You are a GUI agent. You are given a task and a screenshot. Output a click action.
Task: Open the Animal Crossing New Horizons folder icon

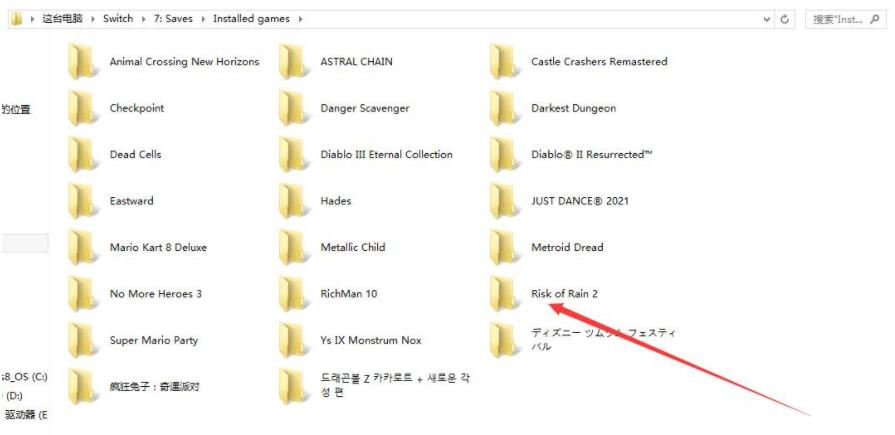[83, 62]
